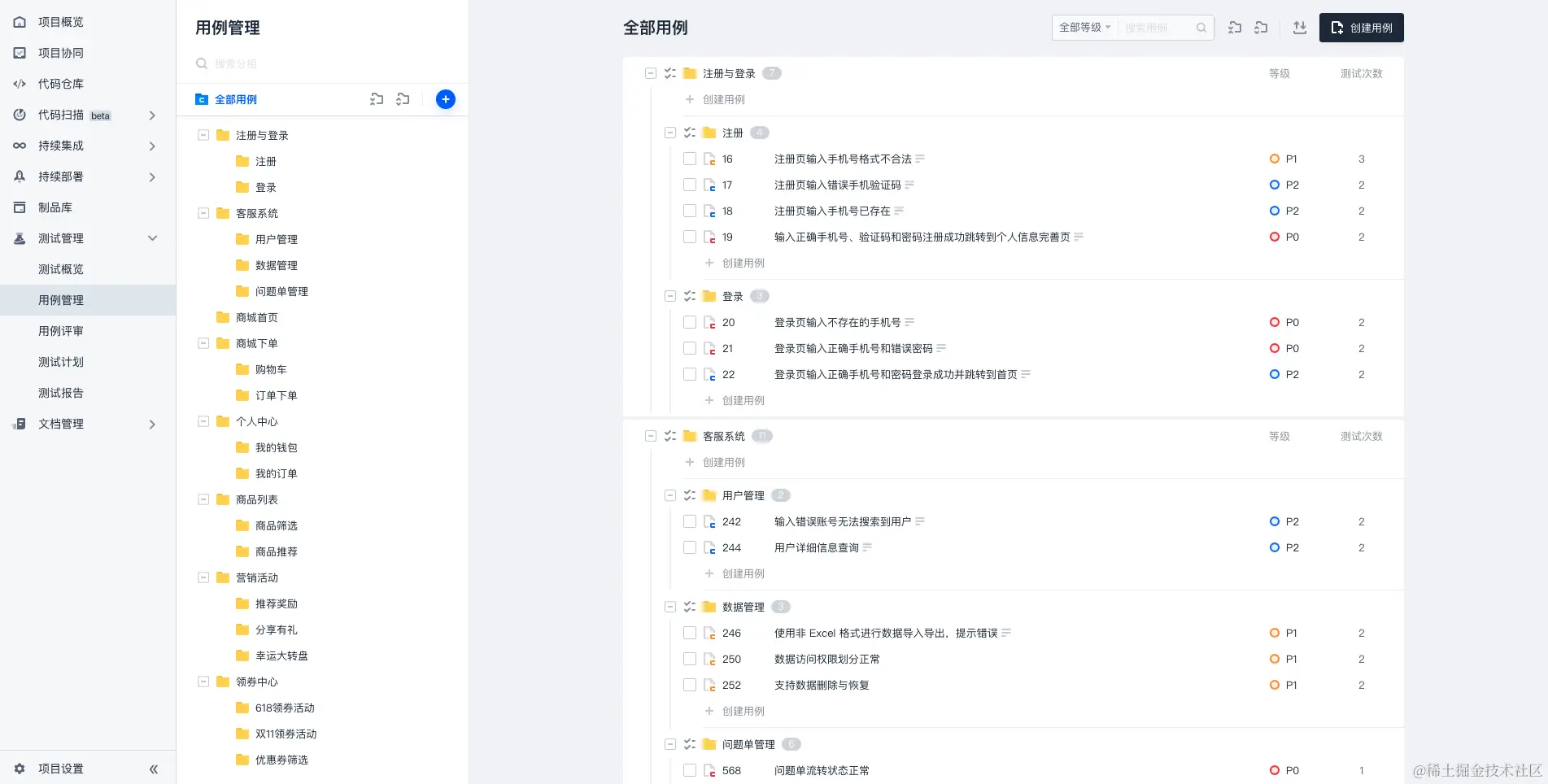The width and height of the screenshot is (1548, 784).
Task: Select the checkbox for case 568
Action: click(x=690, y=770)
